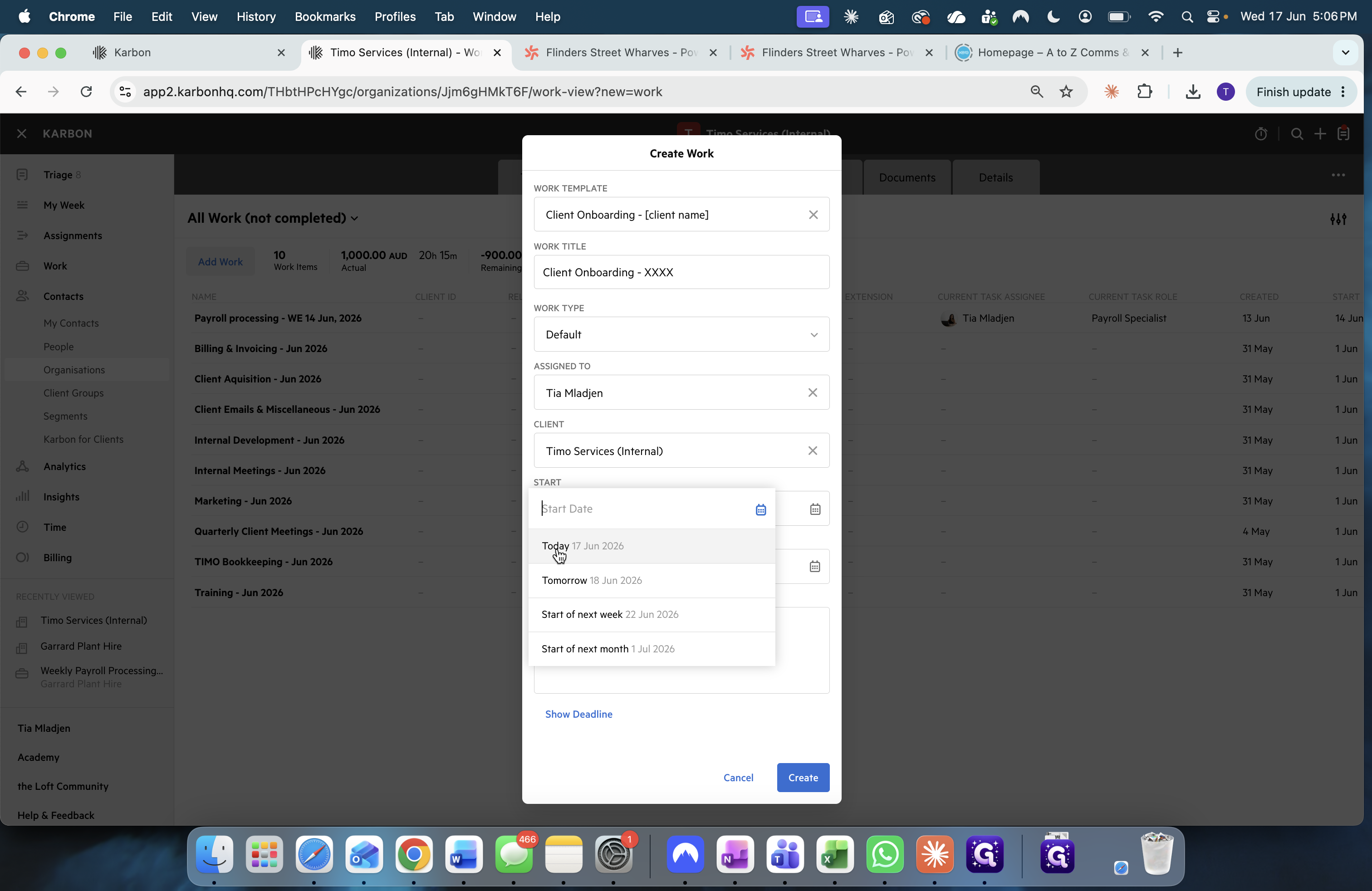The height and width of the screenshot is (891, 1372).
Task: Clear the Client field
Action: [x=813, y=450]
